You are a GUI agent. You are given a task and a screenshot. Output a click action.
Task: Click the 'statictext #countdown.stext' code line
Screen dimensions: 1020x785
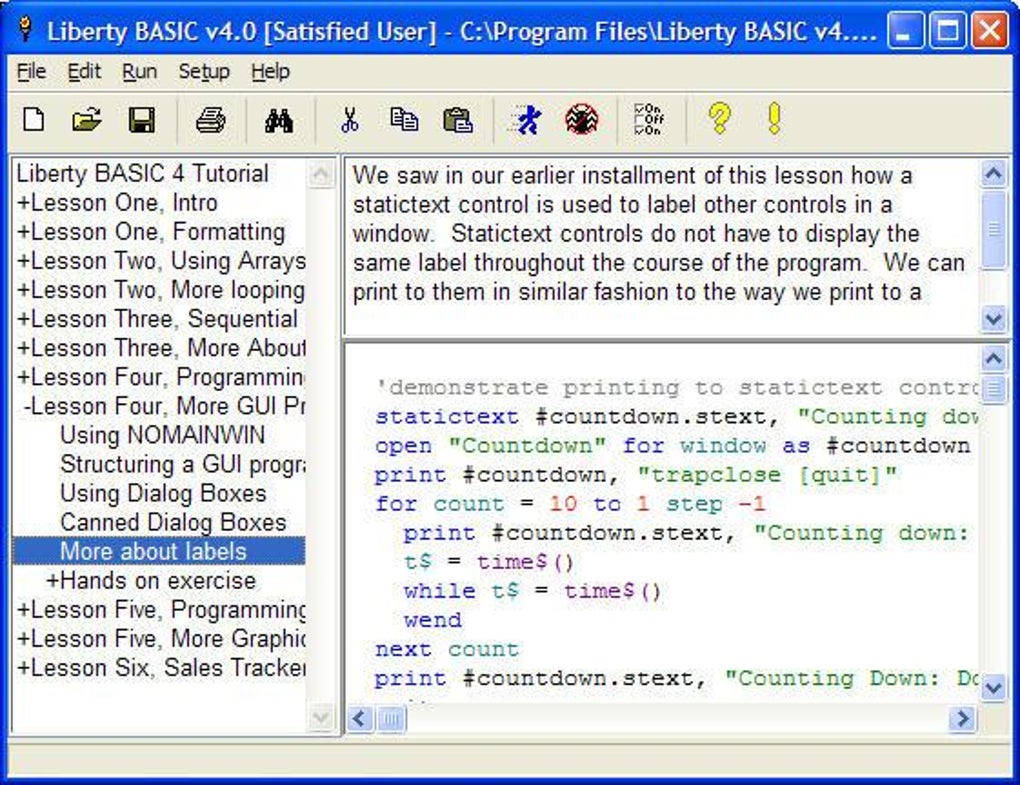point(677,417)
